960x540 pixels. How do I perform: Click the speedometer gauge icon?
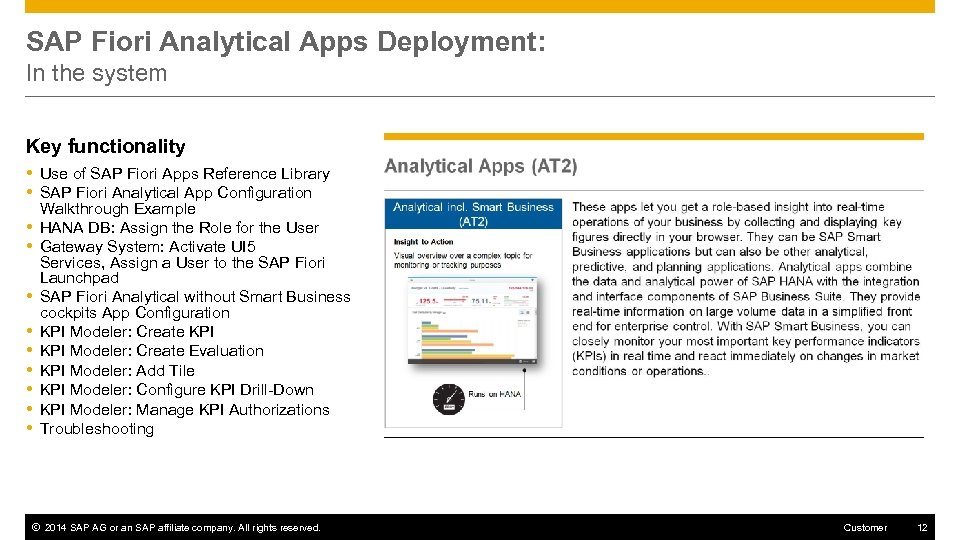click(x=449, y=399)
